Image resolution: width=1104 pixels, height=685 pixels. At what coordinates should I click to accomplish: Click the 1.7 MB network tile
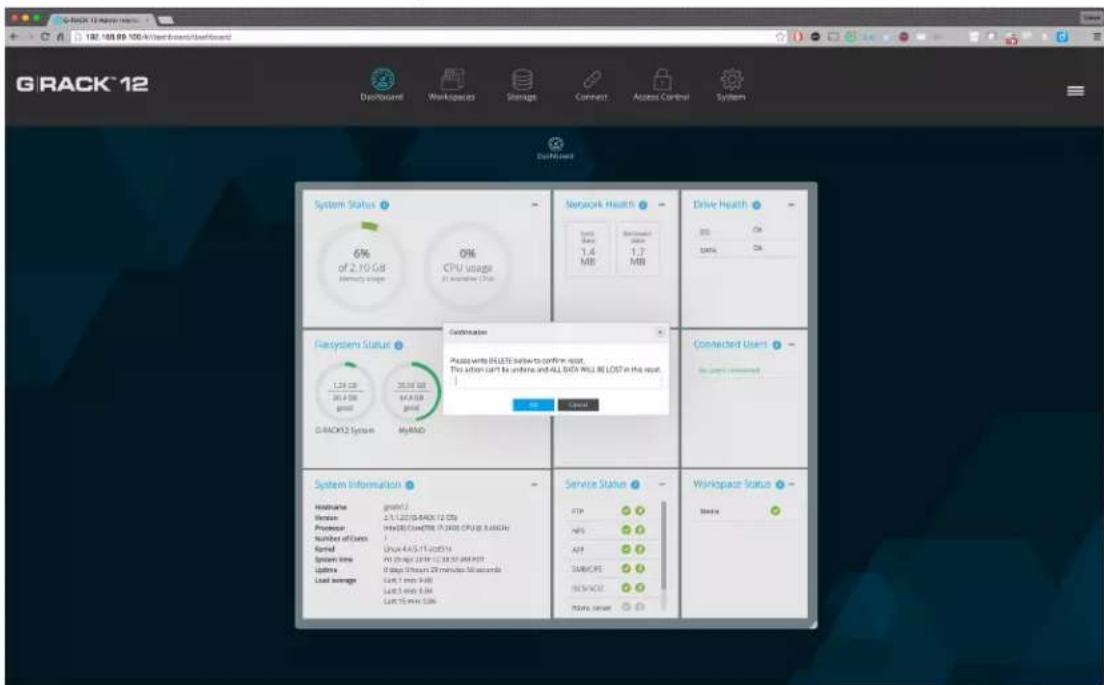click(x=637, y=250)
